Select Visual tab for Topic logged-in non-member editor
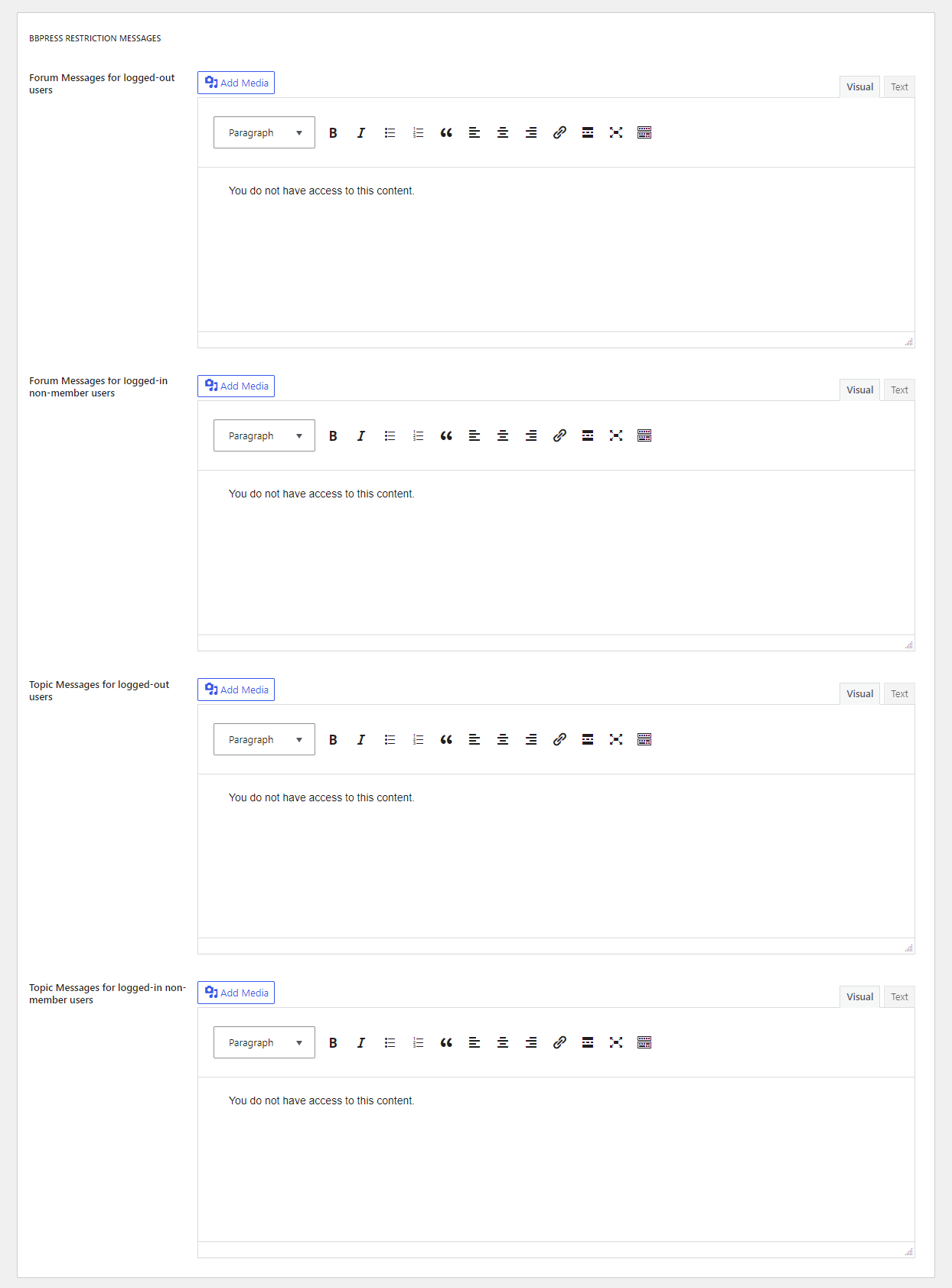The image size is (952, 1288). [859, 997]
